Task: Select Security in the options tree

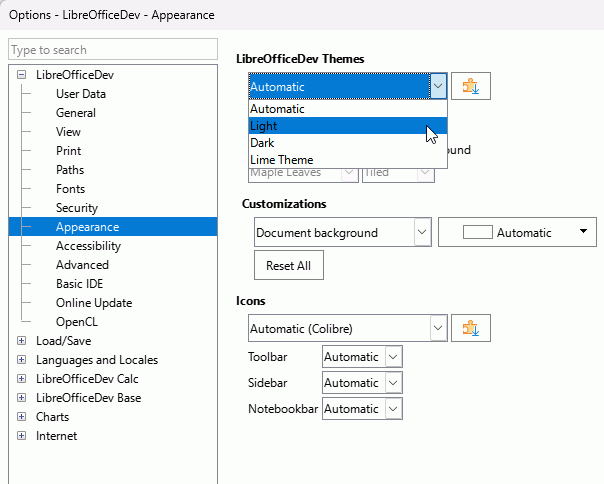Action: click(77, 208)
